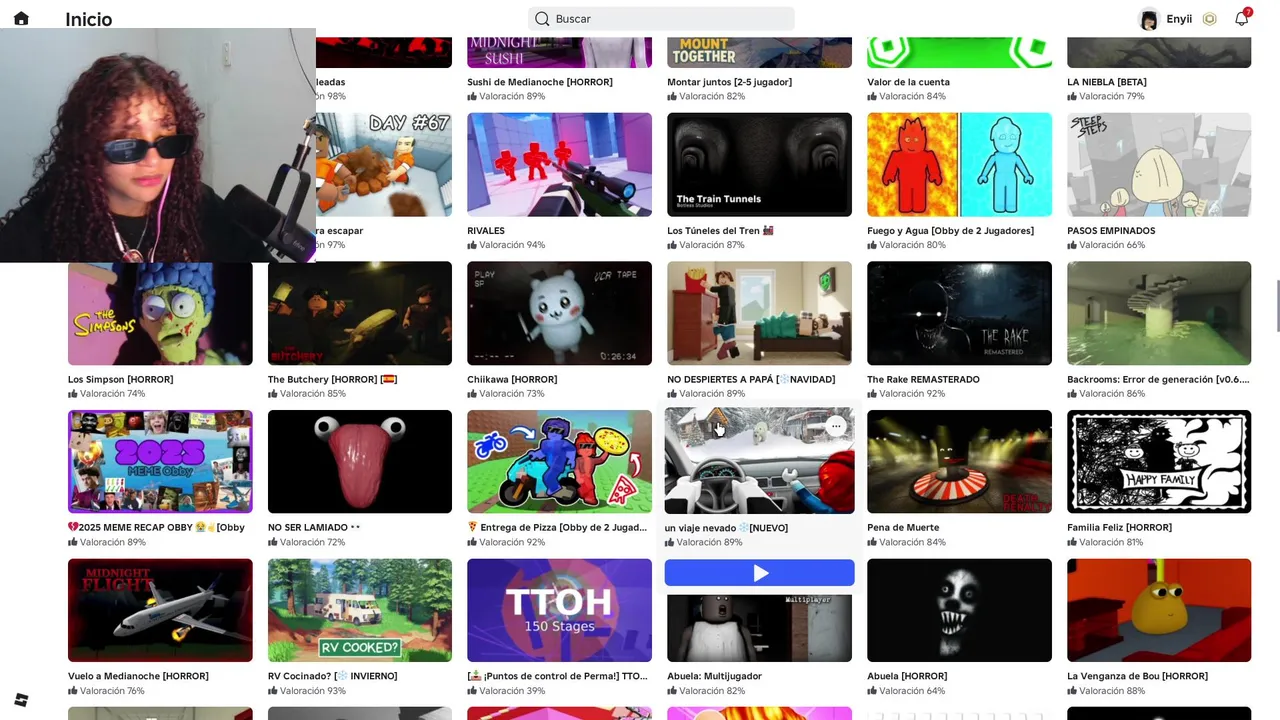Open the Backrooms generation error thumbnail

click(x=1159, y=313)
